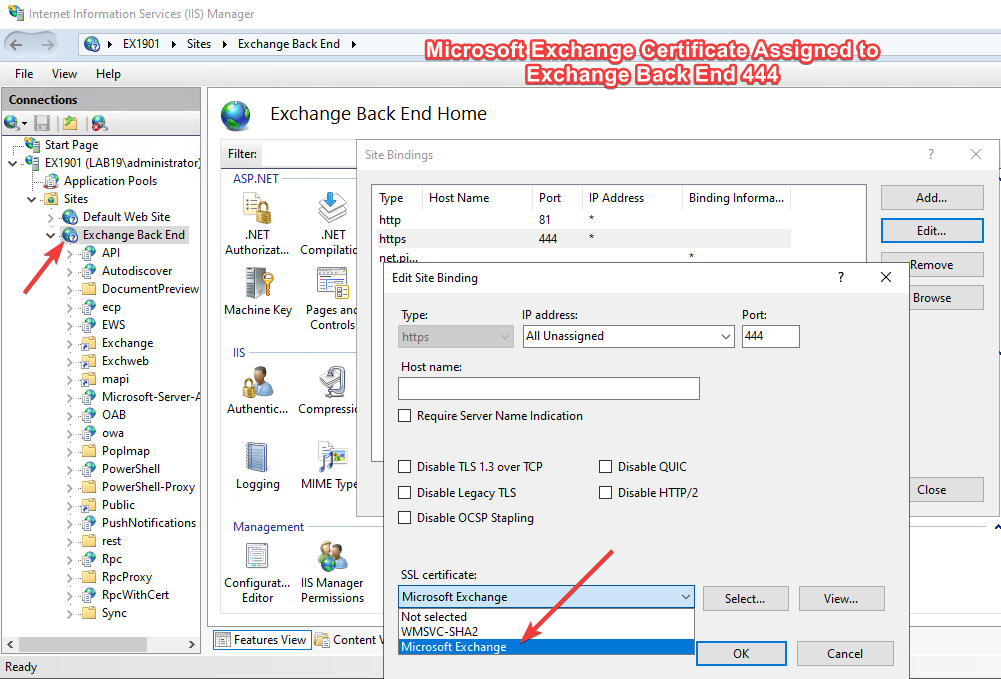
Task: Collapse the EX1901 server node
Action: 13,163
